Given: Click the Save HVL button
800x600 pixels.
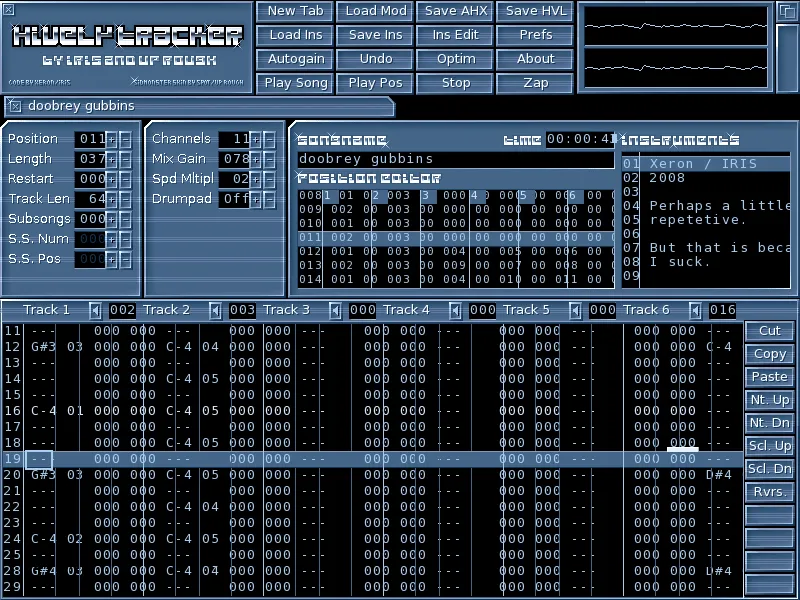Looking at the screenshot, I should pos(536,11).
